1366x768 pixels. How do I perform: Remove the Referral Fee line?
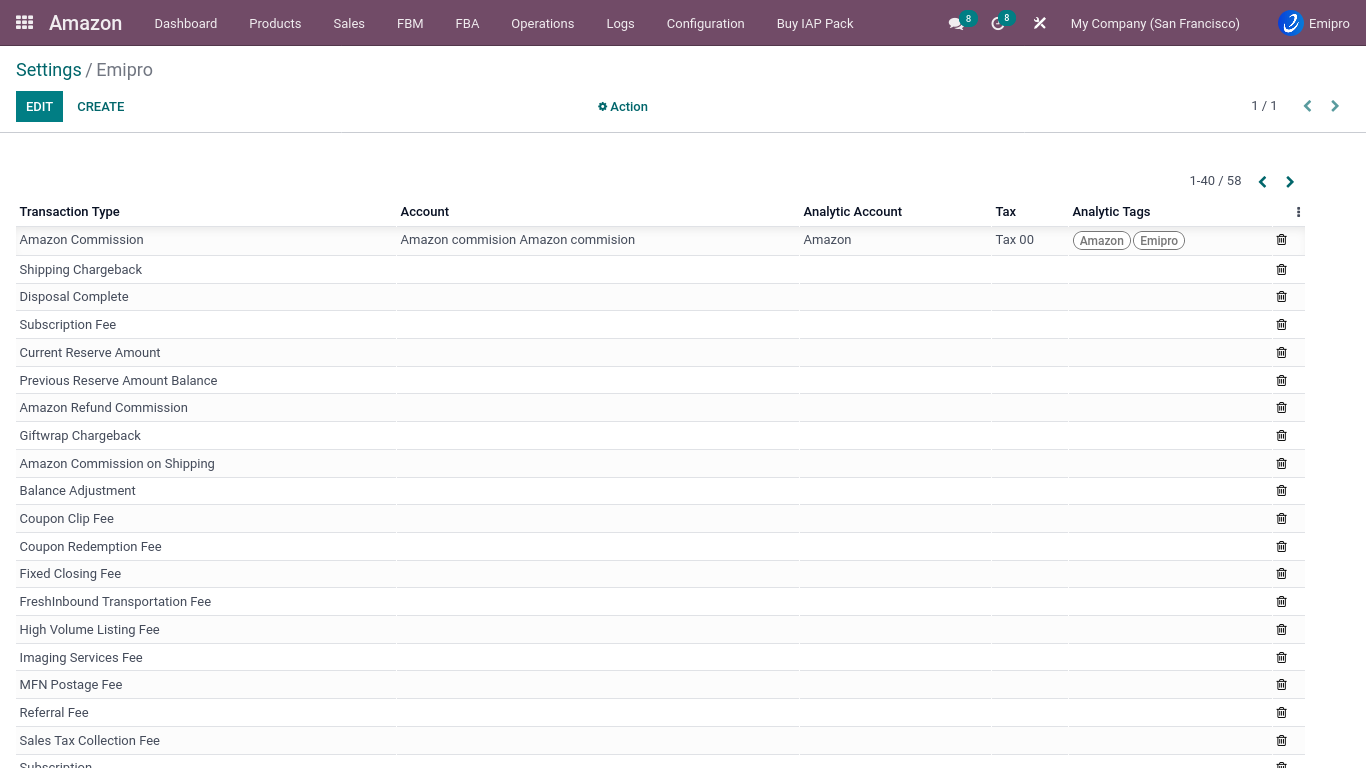tap(1281, 713)
